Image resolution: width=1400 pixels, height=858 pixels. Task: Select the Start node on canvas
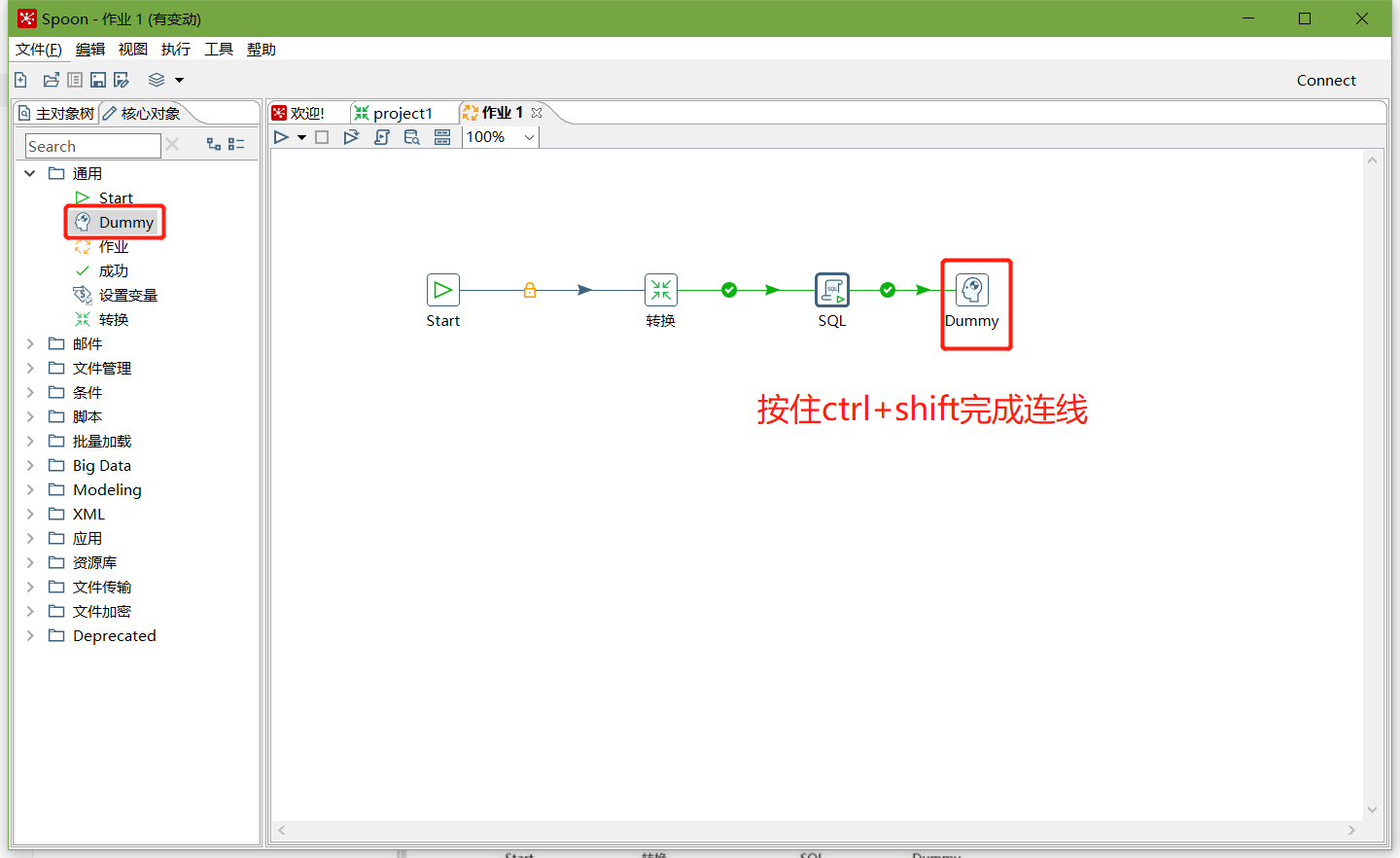coord(443,290)
